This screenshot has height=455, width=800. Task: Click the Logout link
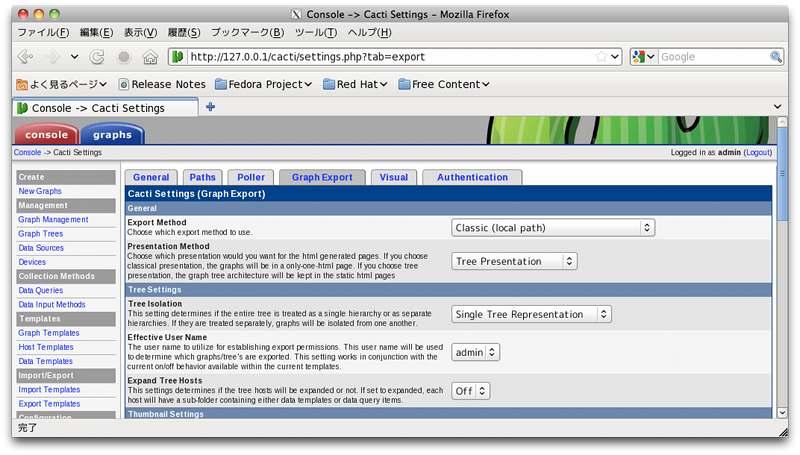tap(757, 152)
